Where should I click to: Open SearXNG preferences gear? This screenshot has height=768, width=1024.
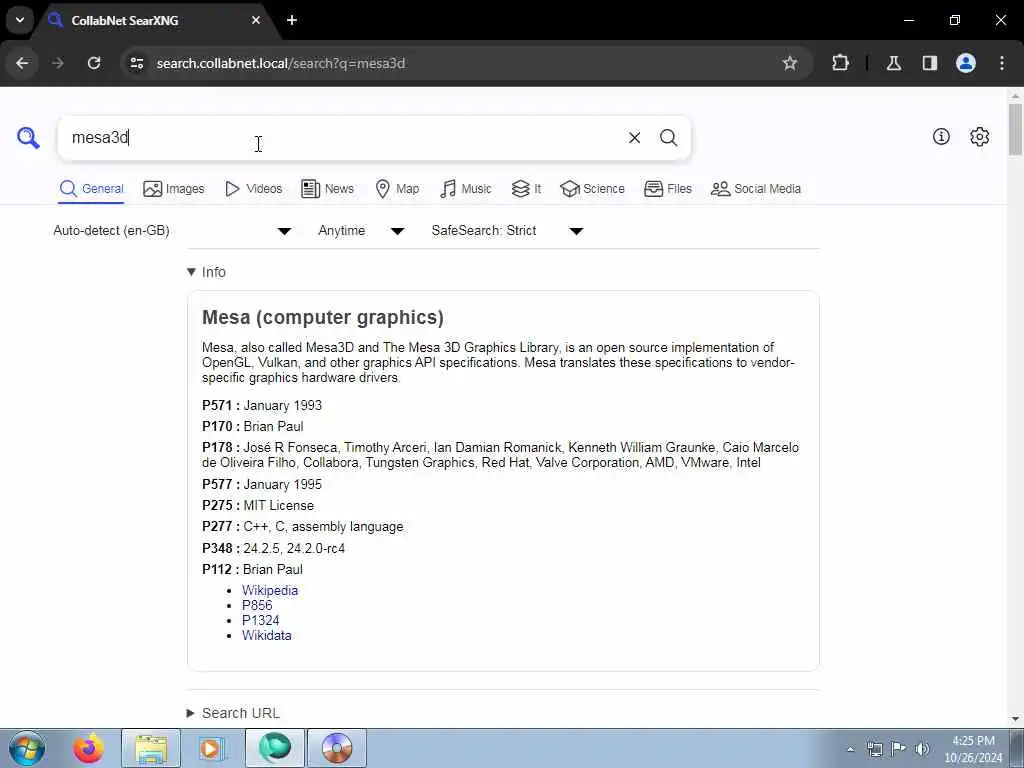coord(979,136)
